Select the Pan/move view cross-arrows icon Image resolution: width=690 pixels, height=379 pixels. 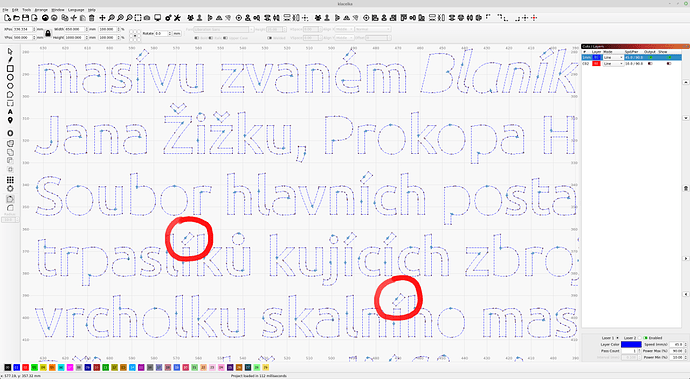[x=102, y=18]
